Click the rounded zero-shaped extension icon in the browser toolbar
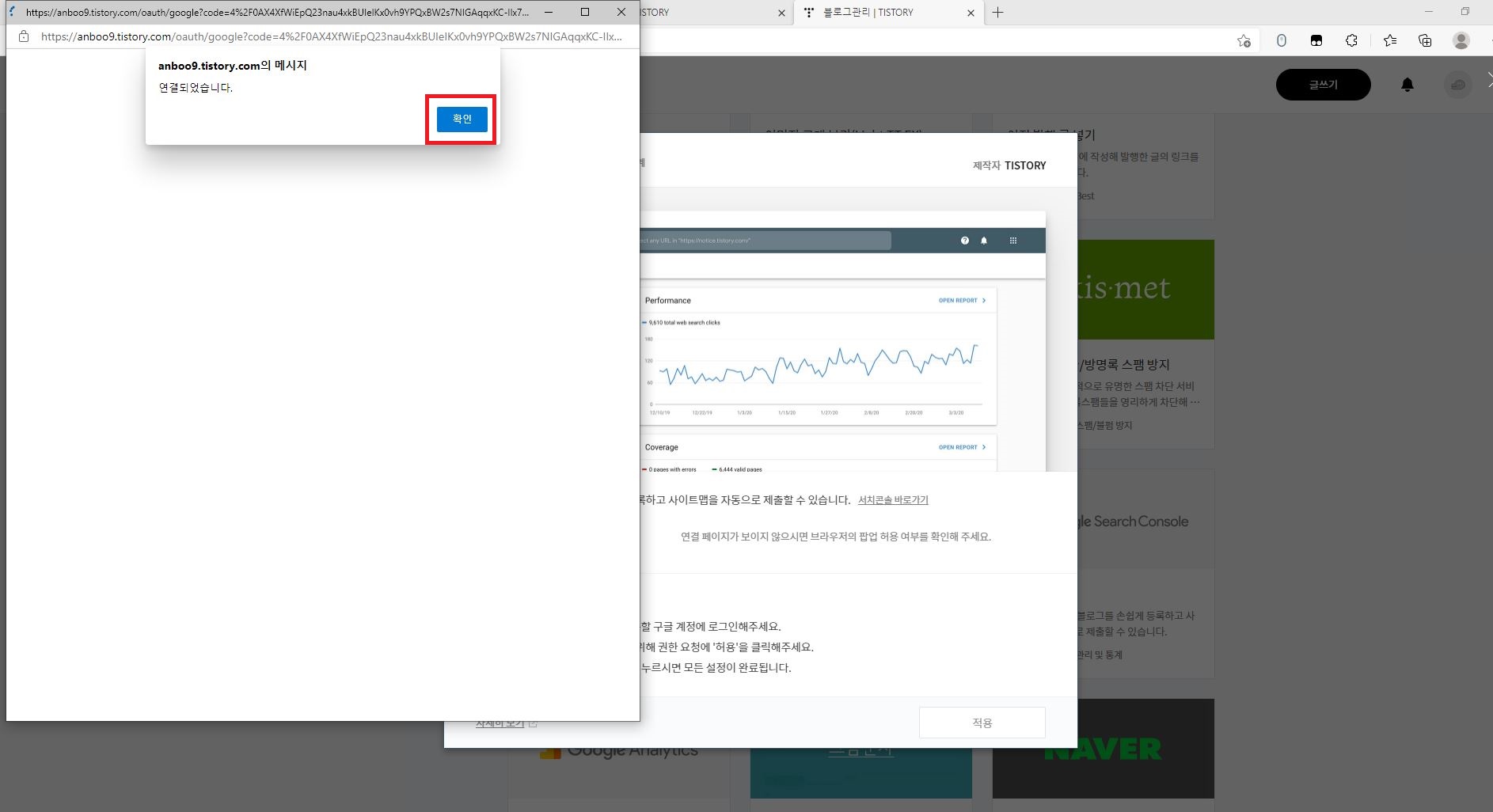1493x812 pixels. pyautogui.click(x=1281, y=40)
